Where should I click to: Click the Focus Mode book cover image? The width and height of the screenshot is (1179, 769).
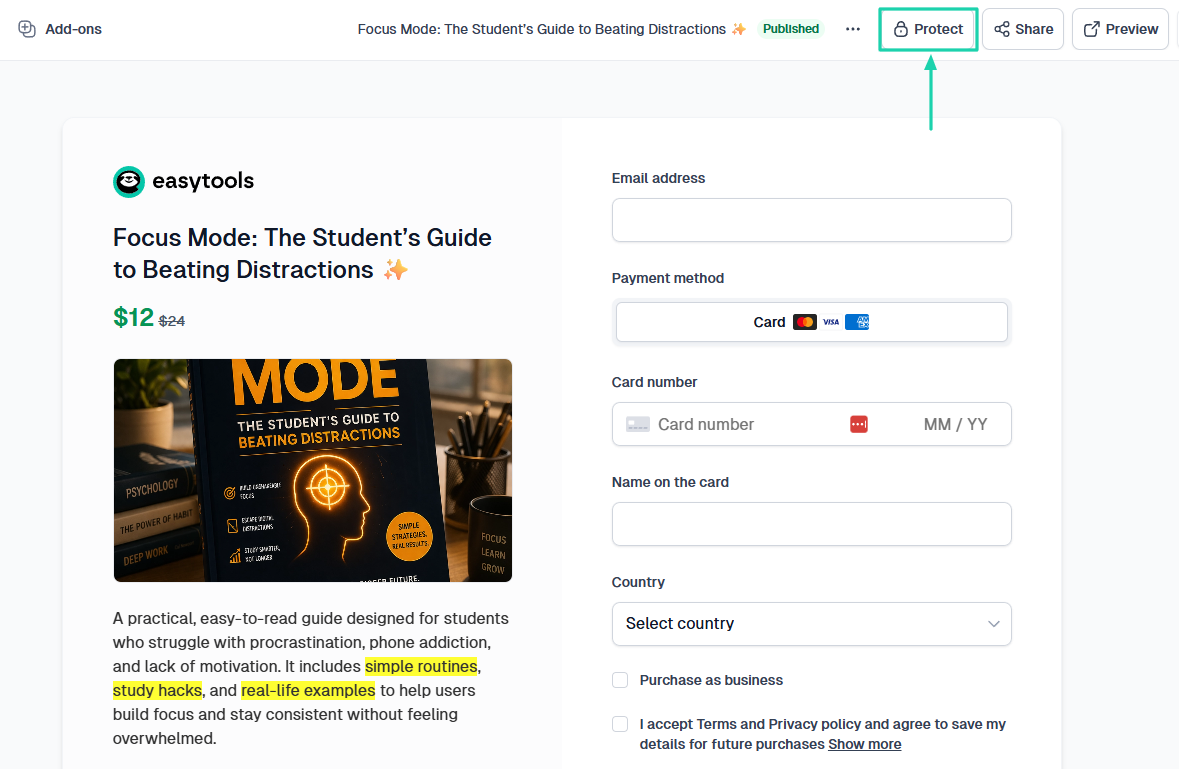tap(313, 471)
